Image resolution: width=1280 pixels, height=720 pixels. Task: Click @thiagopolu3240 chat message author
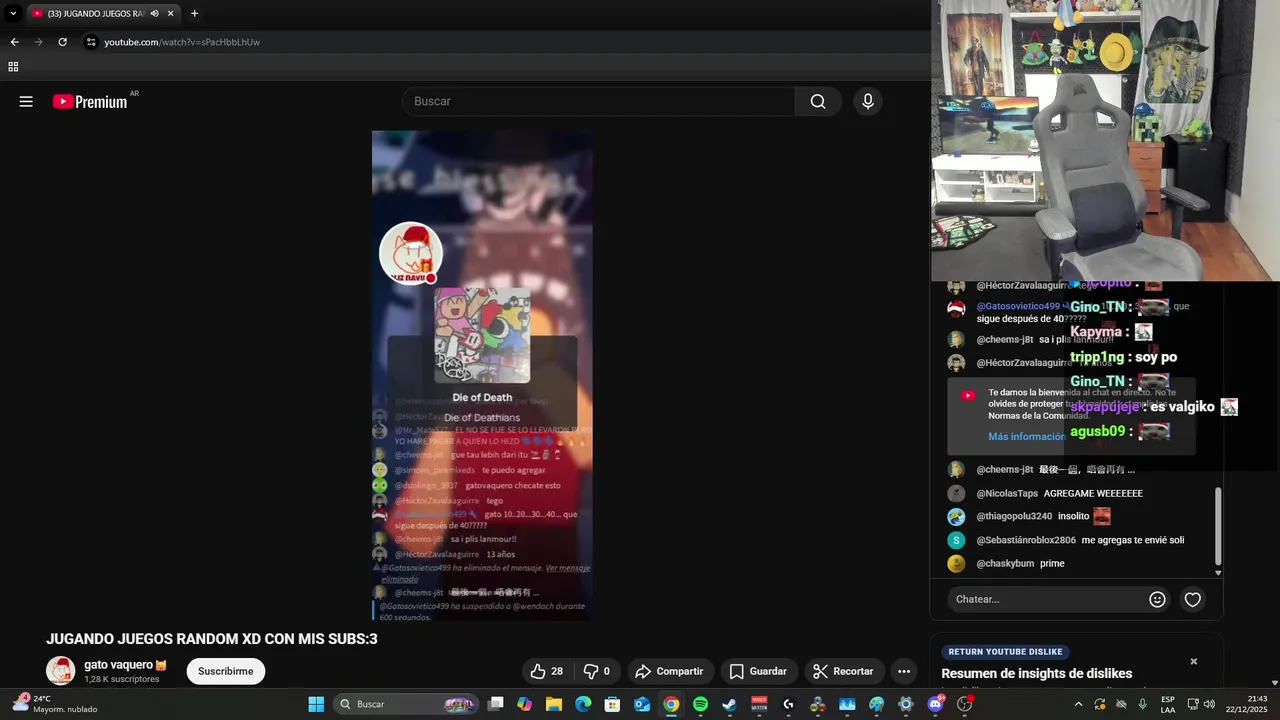[x=1014, y=516]
